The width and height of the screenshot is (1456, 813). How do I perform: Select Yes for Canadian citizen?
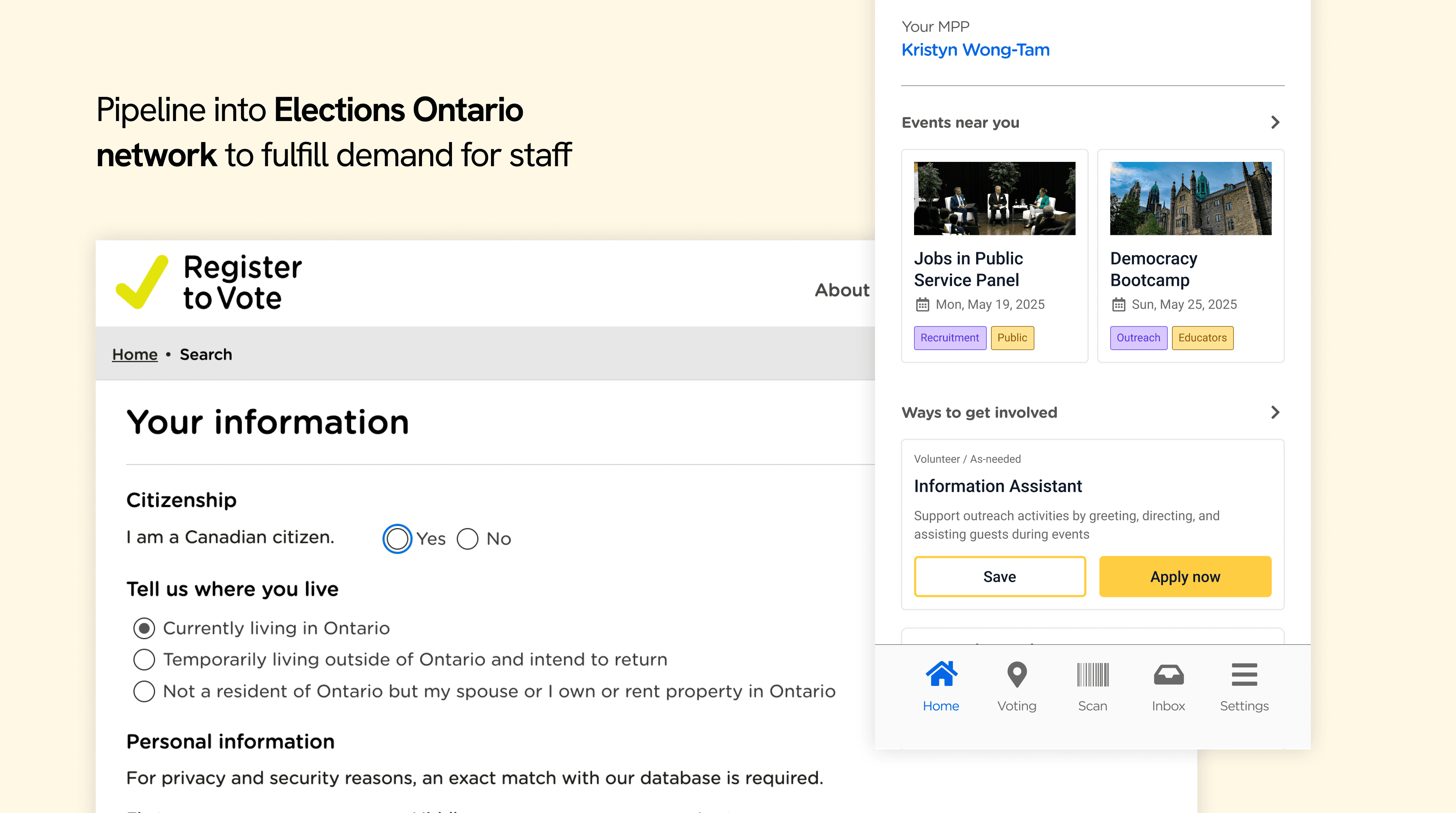(397, 539)
